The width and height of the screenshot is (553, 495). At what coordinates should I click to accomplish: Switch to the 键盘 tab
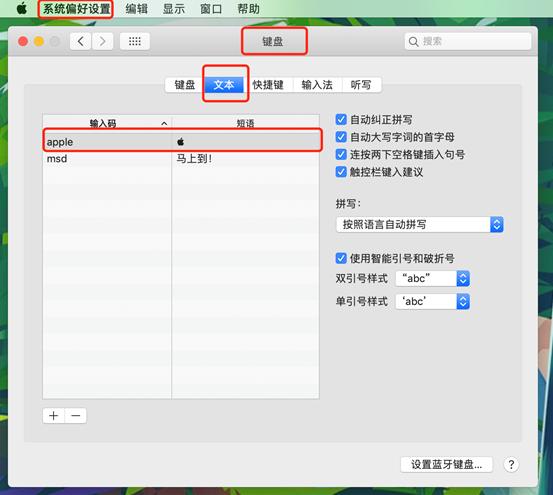click(x=185, y=85)
